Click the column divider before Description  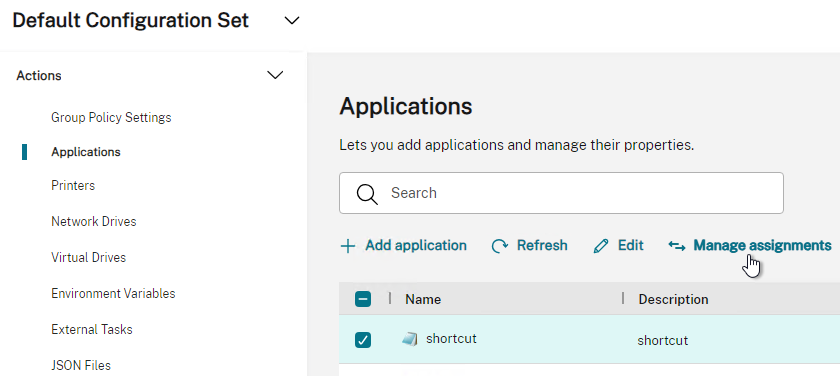(622, 298)
